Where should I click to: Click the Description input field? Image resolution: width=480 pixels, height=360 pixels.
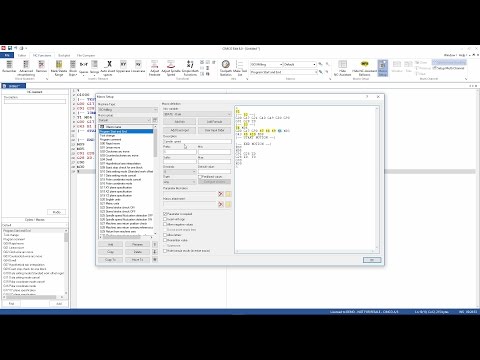pyautogui.click(x=197, y=141)
